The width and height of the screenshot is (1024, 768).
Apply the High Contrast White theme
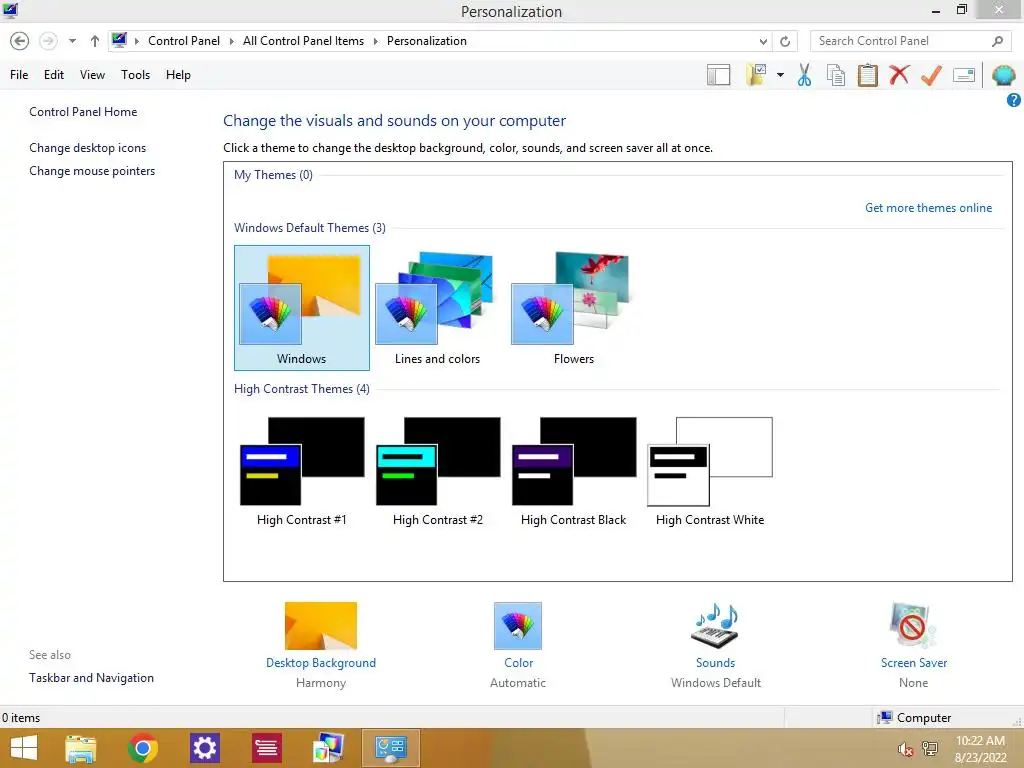(710, 472)
